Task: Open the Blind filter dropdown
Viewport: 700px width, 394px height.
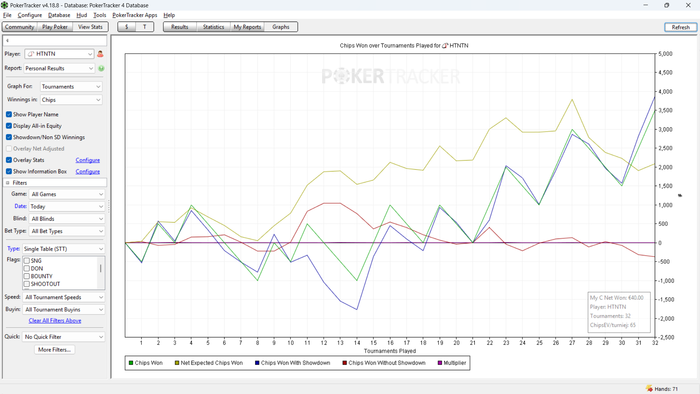Action: click(67, 219)
